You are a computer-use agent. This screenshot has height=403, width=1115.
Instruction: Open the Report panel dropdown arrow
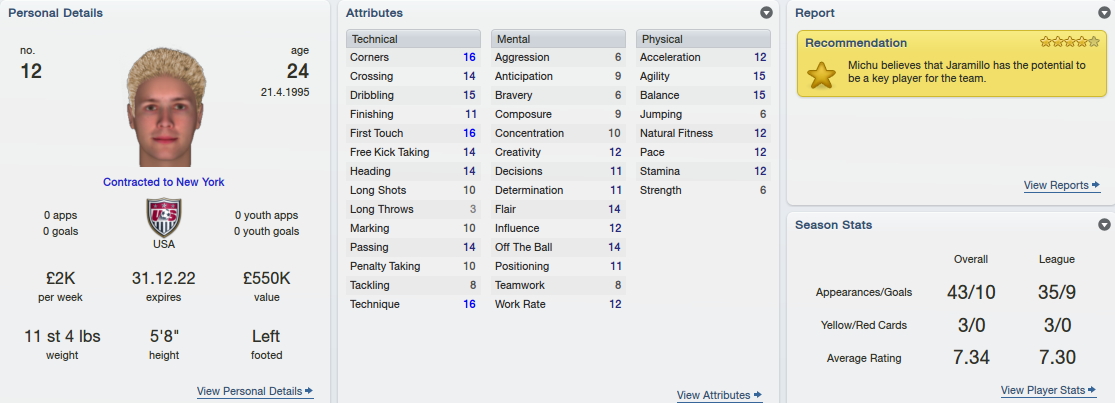pyautogui.click(x=1104, y=13)
